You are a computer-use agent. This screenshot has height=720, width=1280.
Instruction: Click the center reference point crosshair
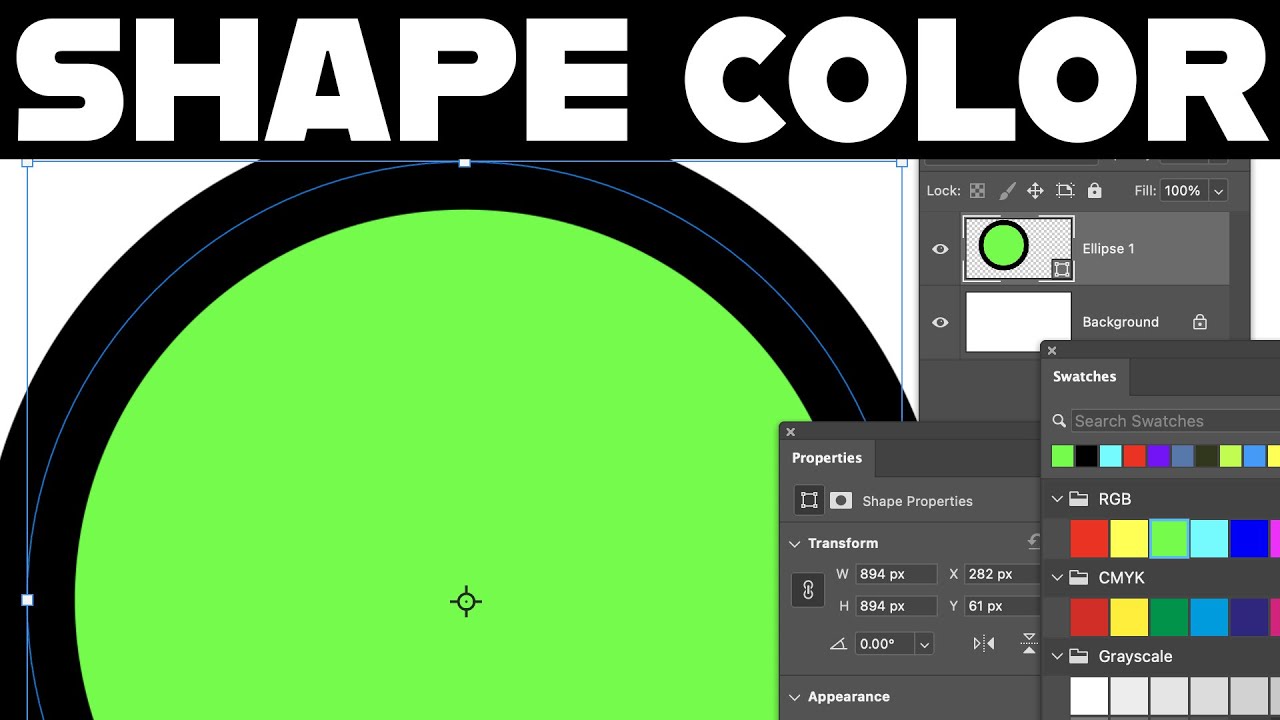(466, 602)
